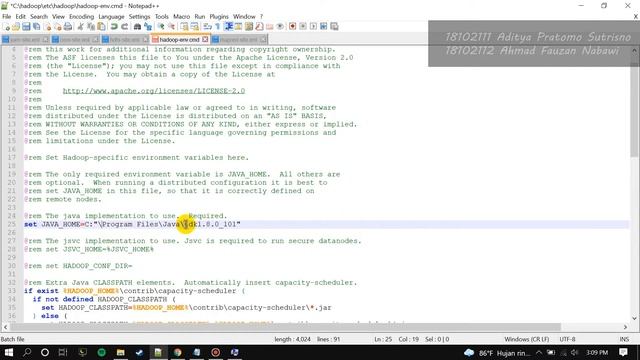This screenshot has width=640, height=360.
Task: Click the Save All toolbar icon
Action: [x=36, y=27]
